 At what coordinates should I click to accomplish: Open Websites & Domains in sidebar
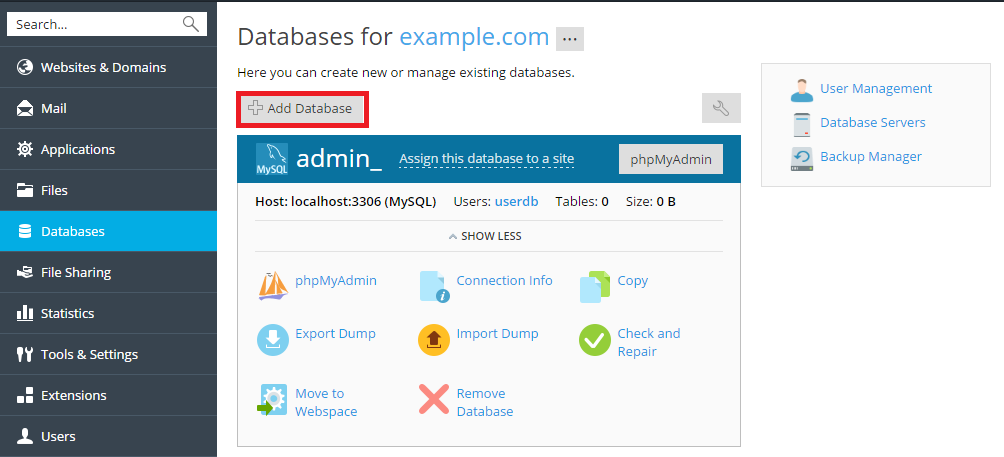[103, 67]
